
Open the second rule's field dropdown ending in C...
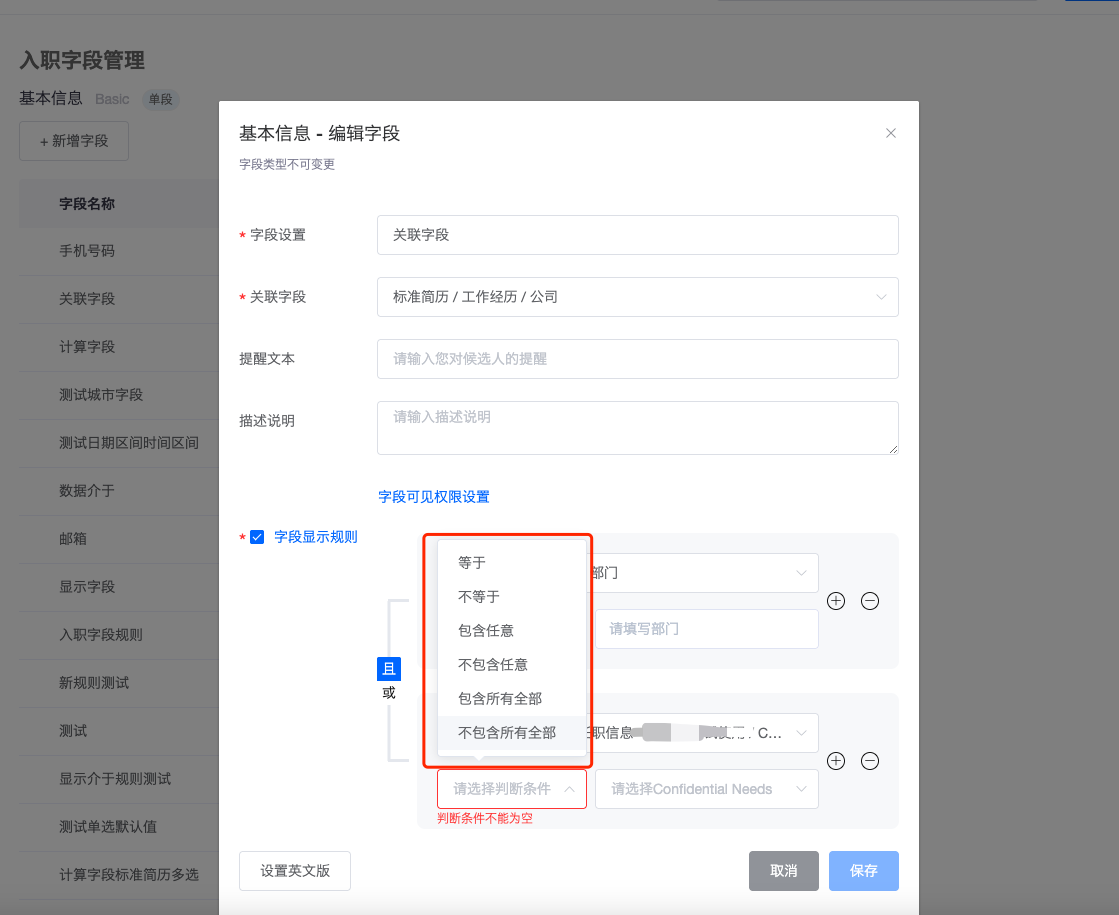[x=702, y=733]
